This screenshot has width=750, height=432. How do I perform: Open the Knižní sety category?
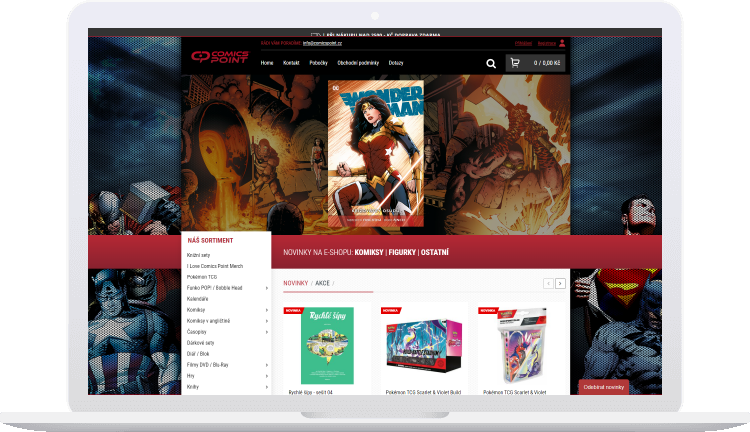tap(199, 255)
